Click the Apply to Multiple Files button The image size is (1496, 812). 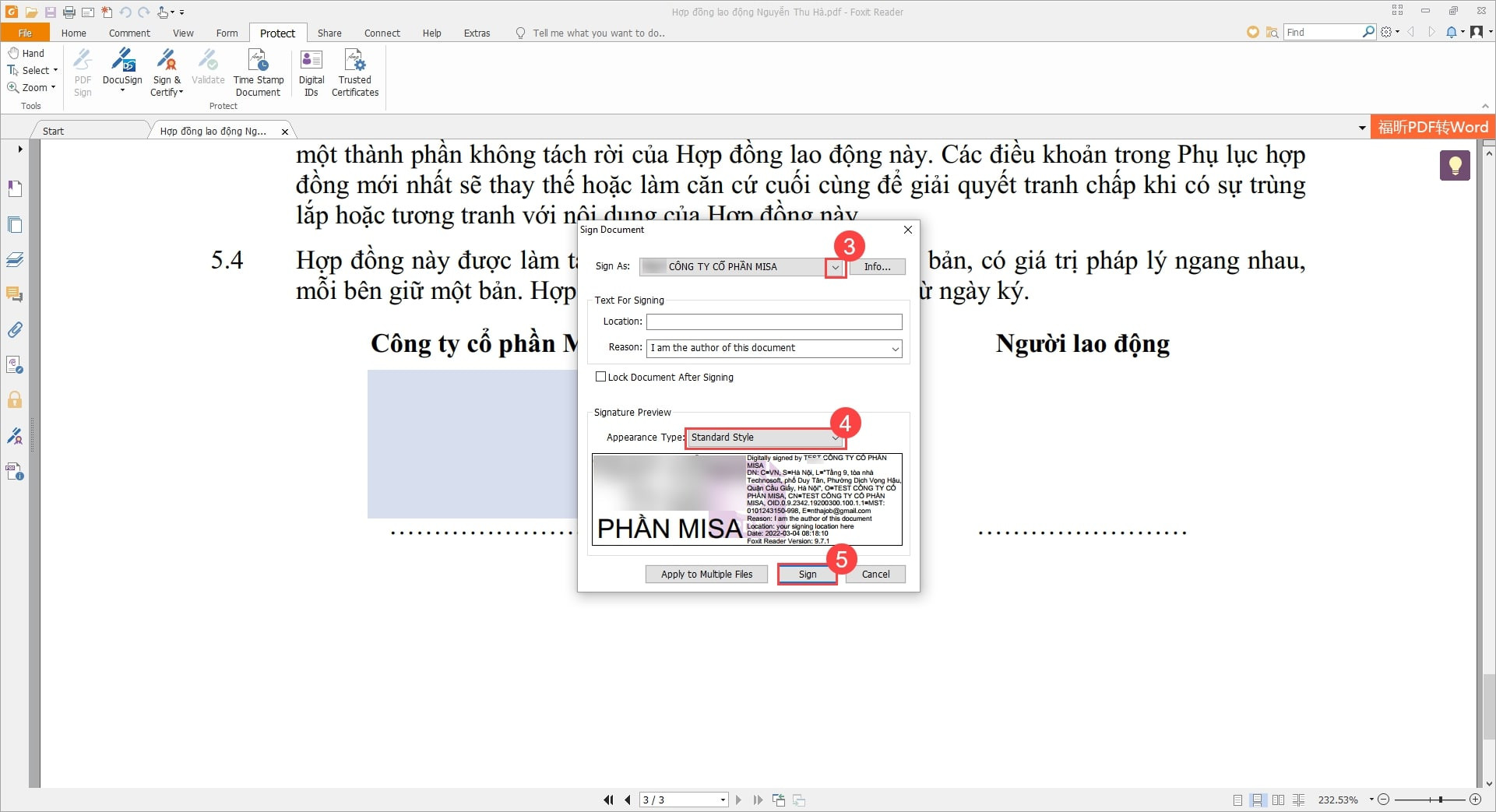point(706,574)
